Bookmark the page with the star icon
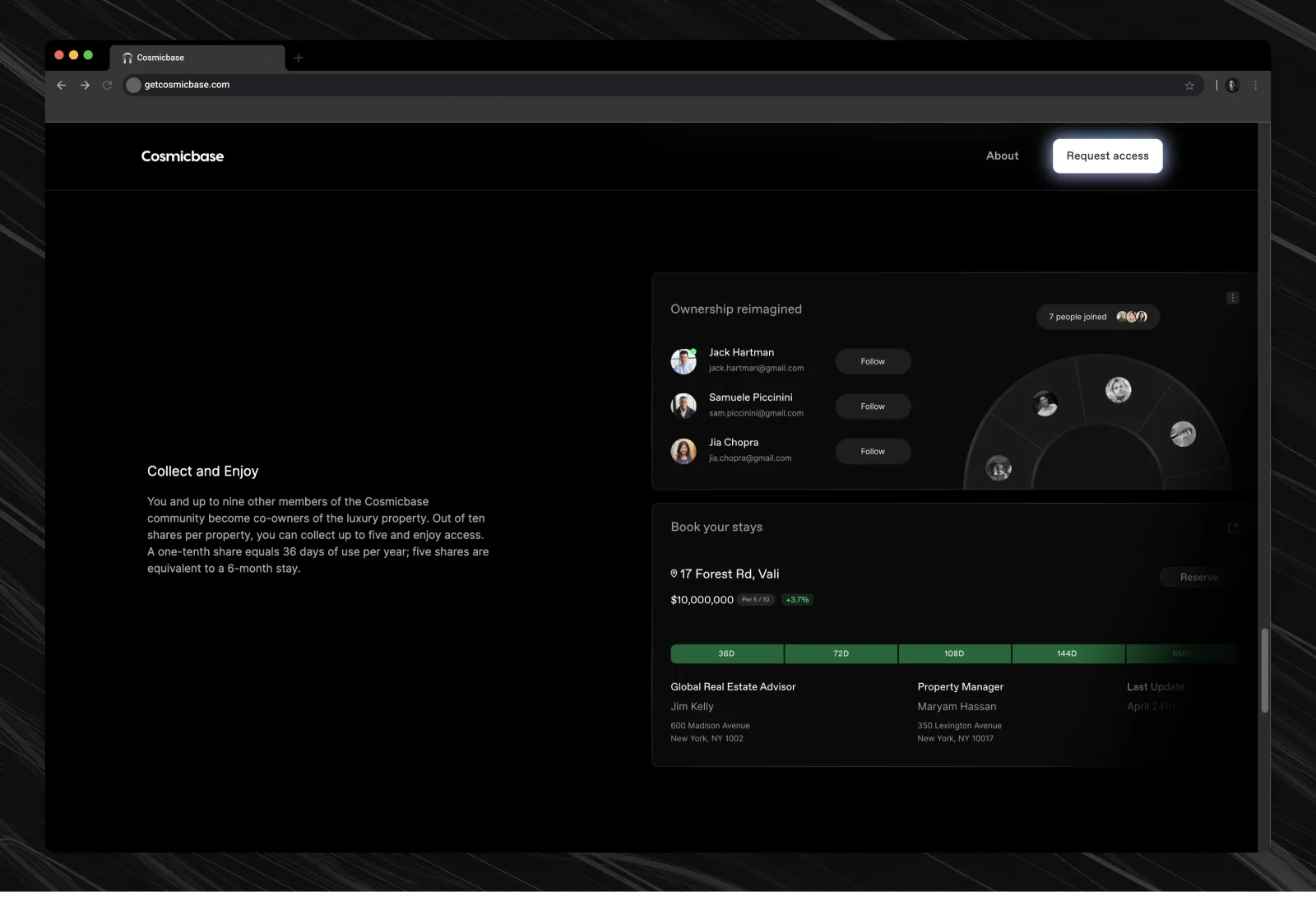The width and height of the screenshot is (1316, 897). (1189, 86)
